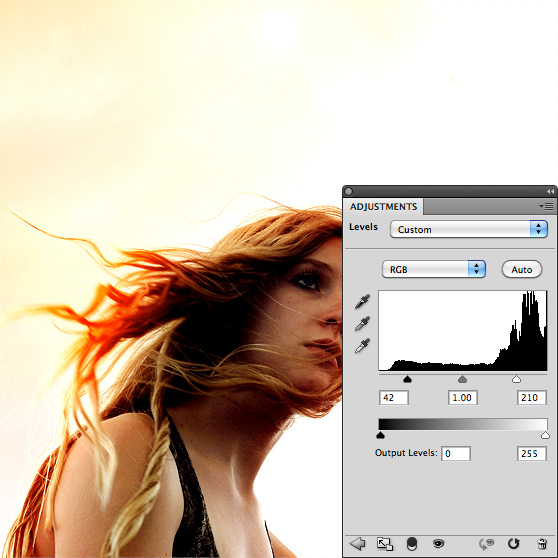Toggle clip to layer circle icon
The height and width of the screenshot is (558, 558).
(412, 544)
